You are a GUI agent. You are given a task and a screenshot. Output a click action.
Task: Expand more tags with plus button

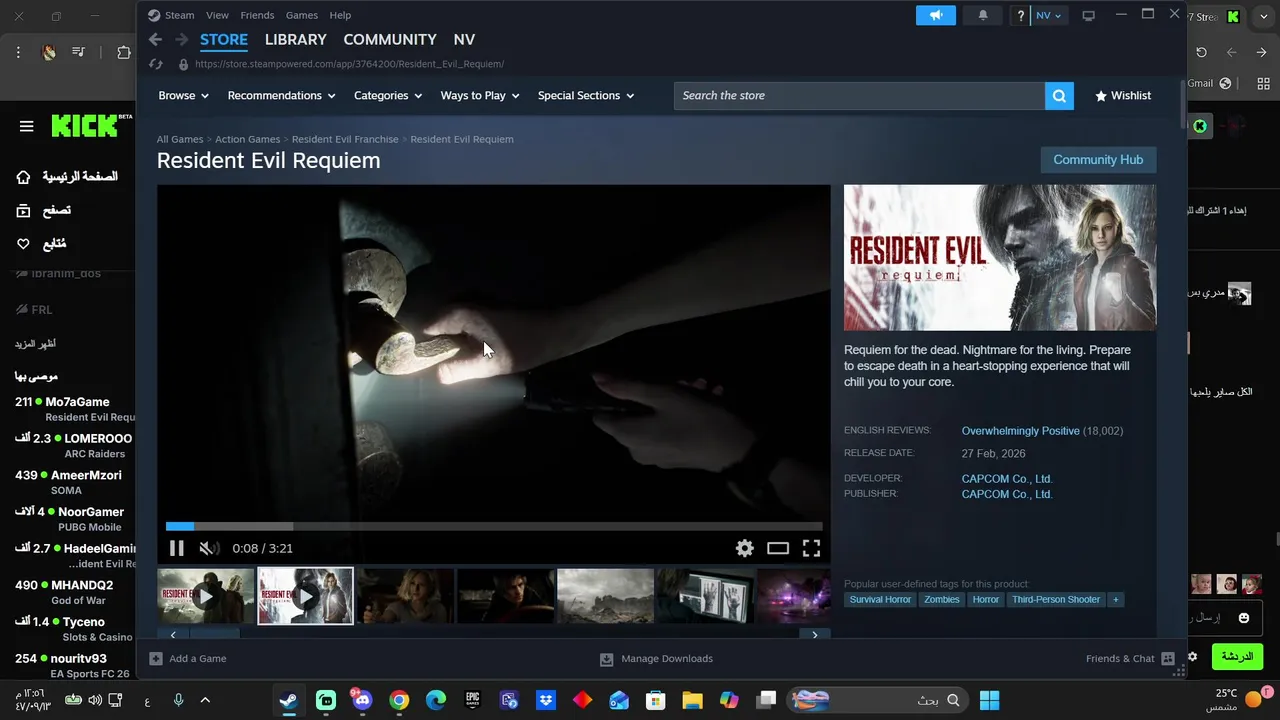click(1116, 600)
